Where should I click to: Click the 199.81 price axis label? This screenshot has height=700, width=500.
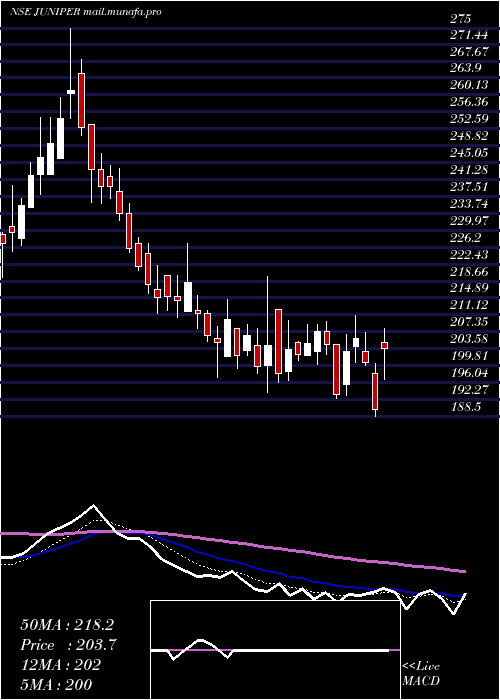coord(468,356)
